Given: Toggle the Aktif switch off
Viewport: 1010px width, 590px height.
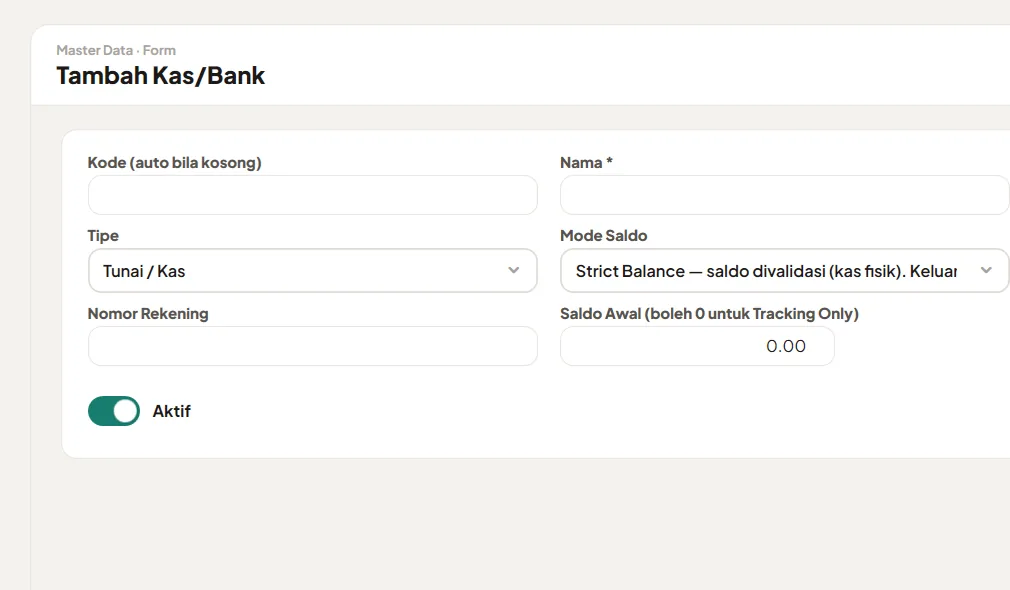Looking at the screenshot, I should (114, 411).
